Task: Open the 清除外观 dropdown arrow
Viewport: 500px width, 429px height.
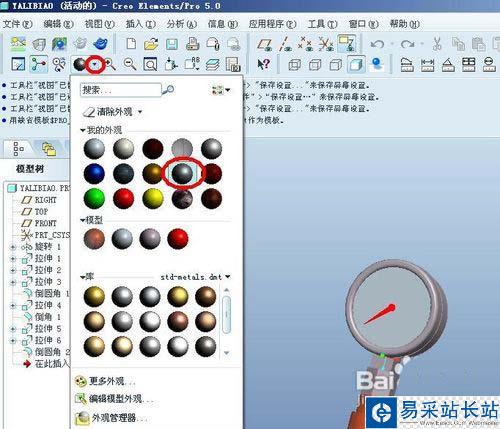Action: tap(140, 112)
